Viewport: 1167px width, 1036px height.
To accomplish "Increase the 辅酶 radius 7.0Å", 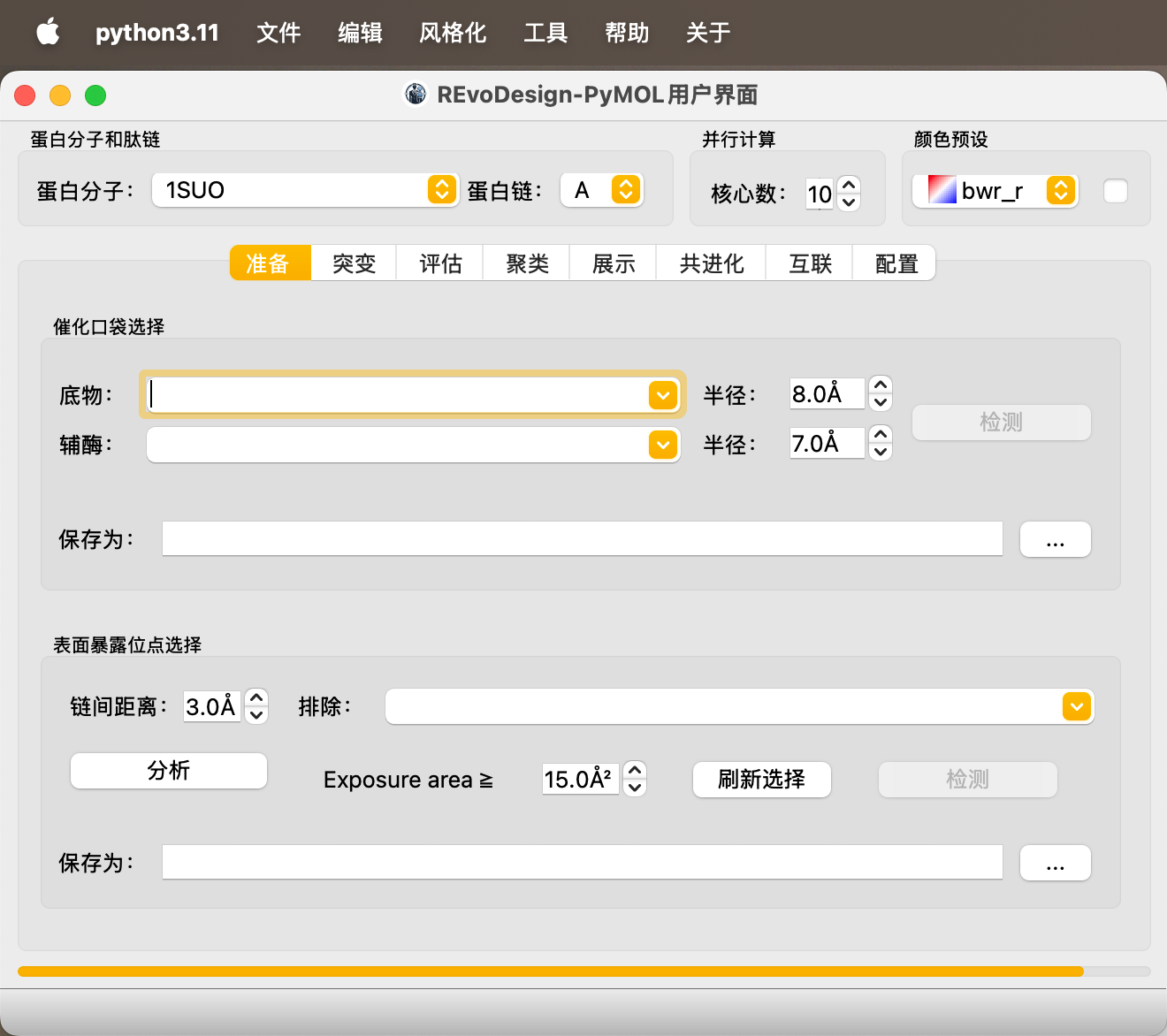I will pyautogui.click(x=881, y=434).
